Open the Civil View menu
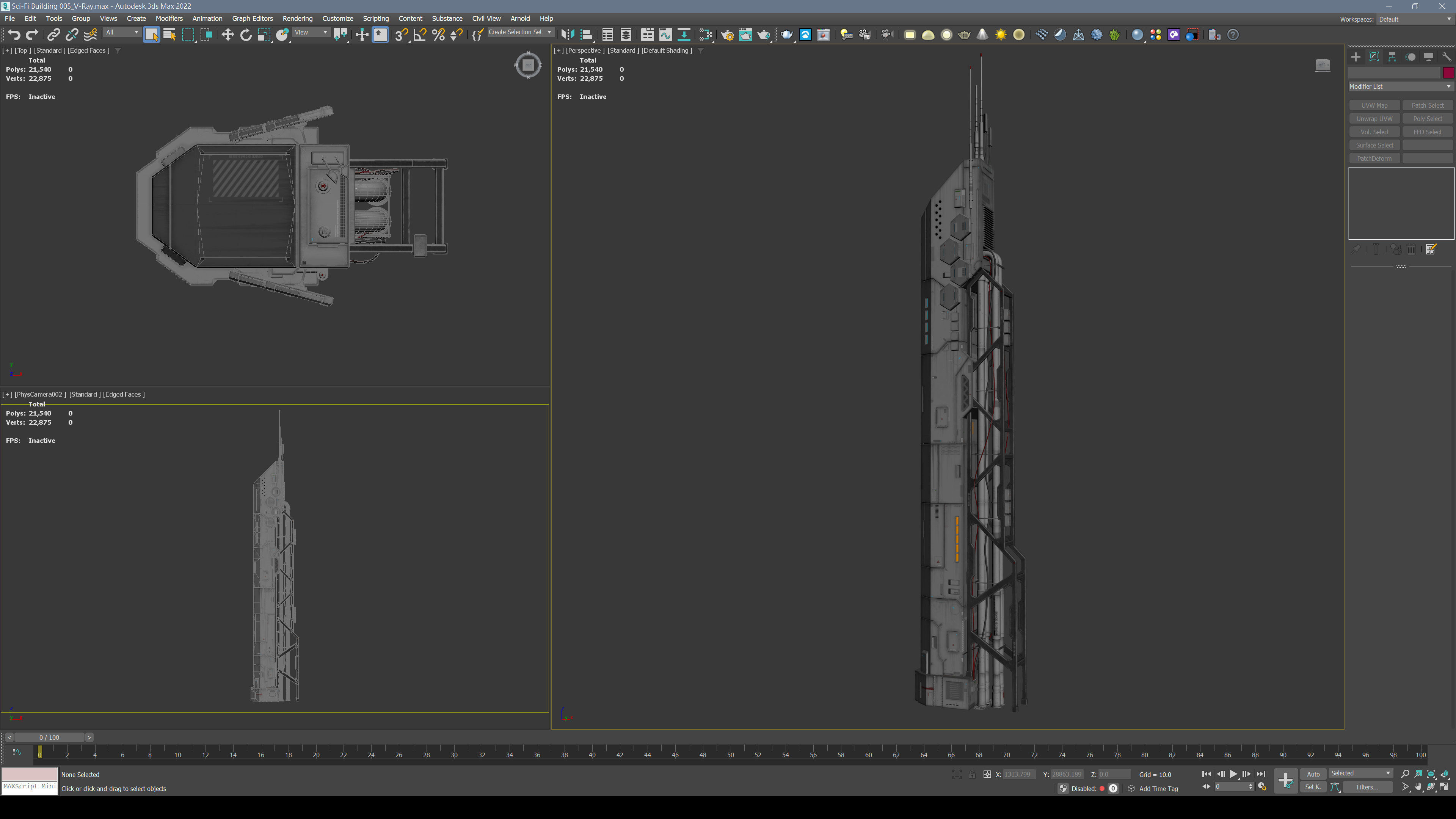 pyautogui.click(x=486, y=18)
